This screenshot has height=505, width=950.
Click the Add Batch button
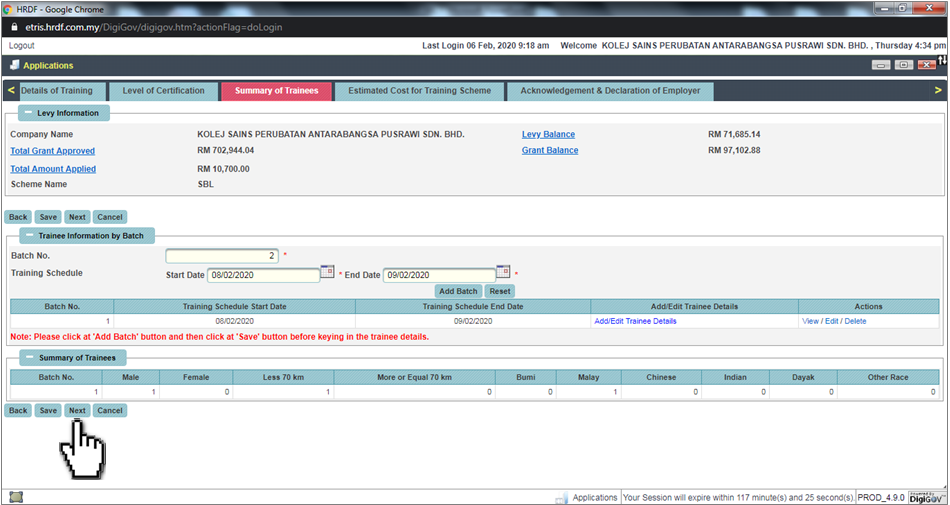pos(458,291)
